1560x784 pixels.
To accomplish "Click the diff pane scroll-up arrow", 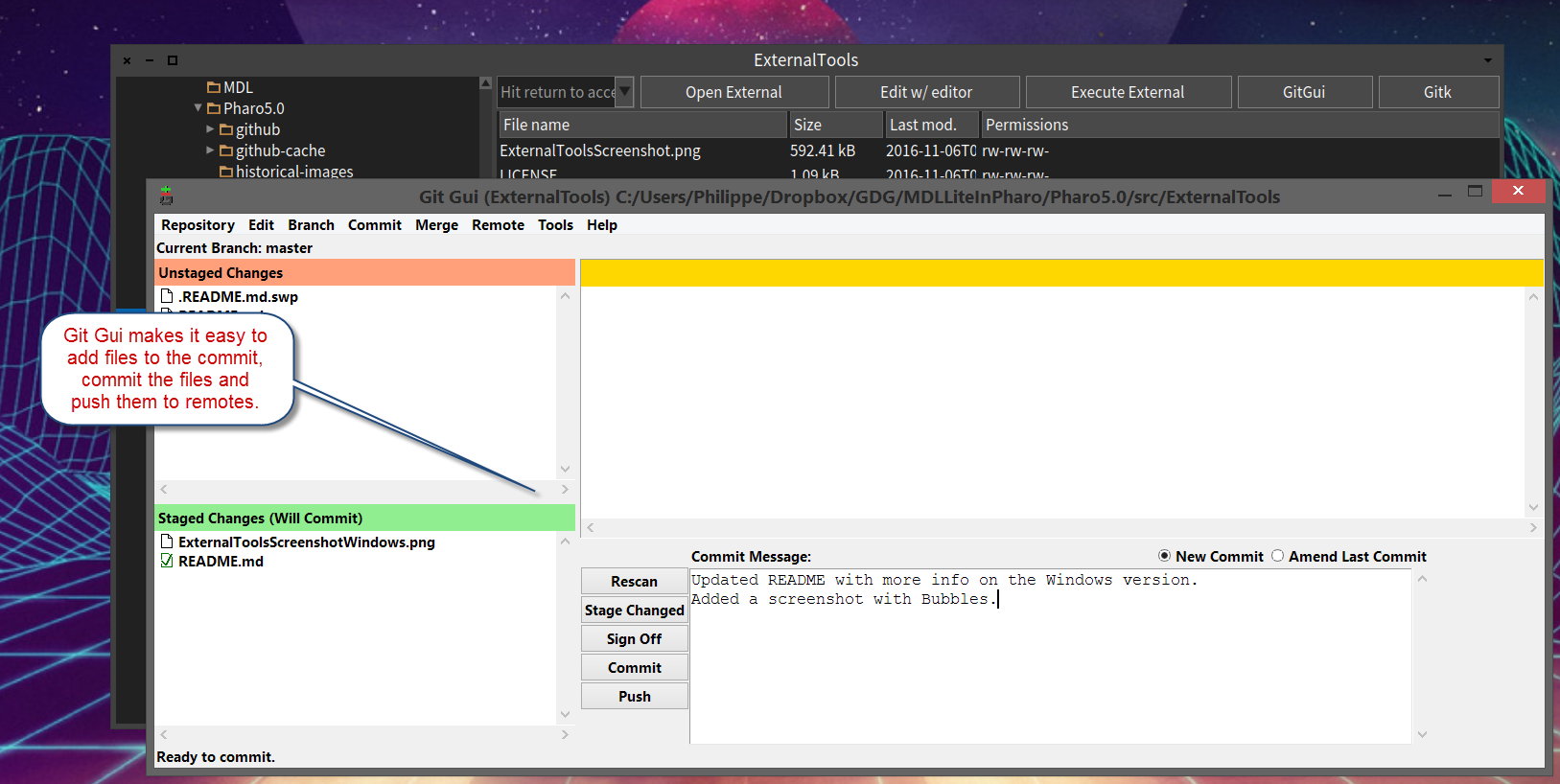I will pos(1533,297).
